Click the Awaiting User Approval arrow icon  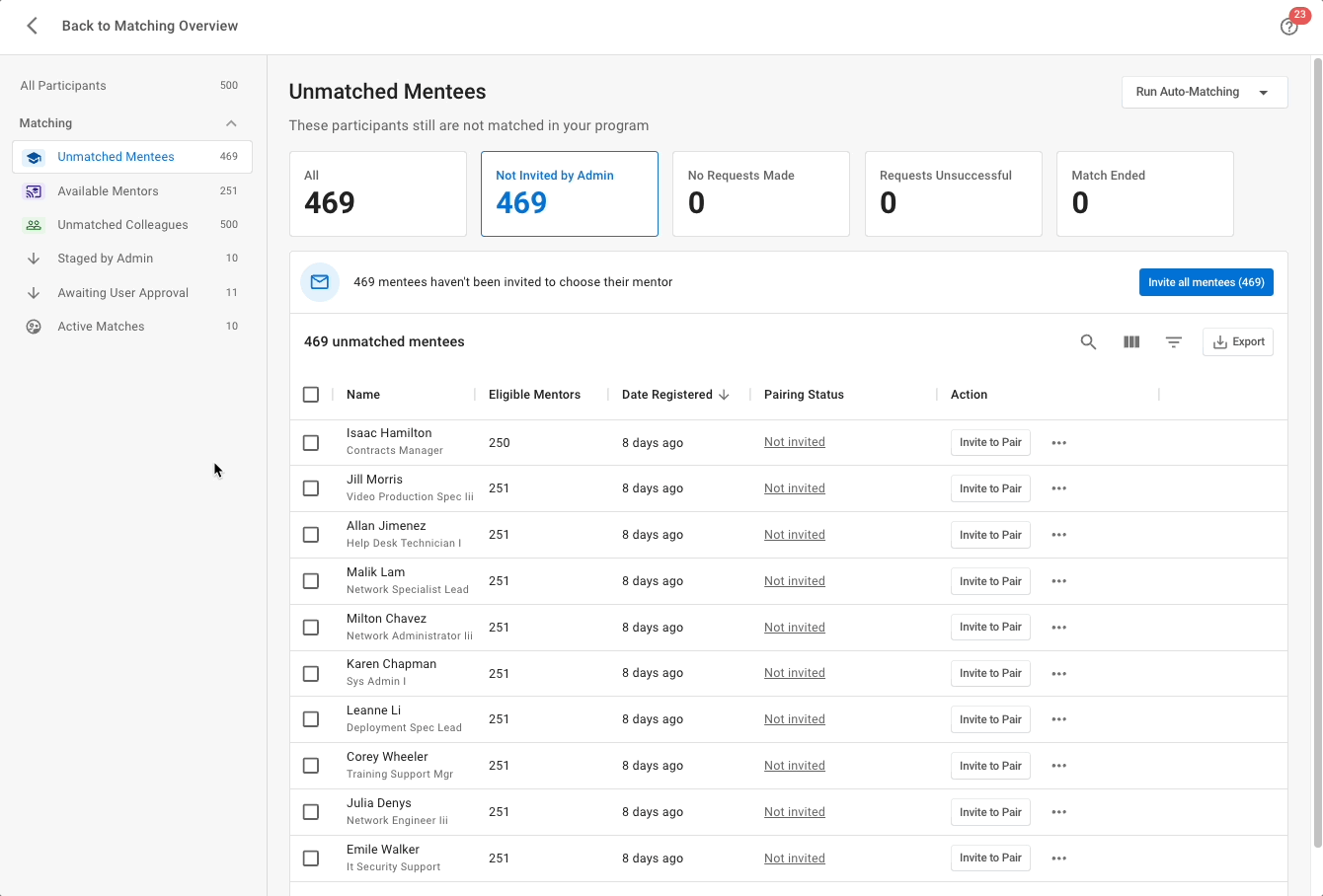(34, 293)
